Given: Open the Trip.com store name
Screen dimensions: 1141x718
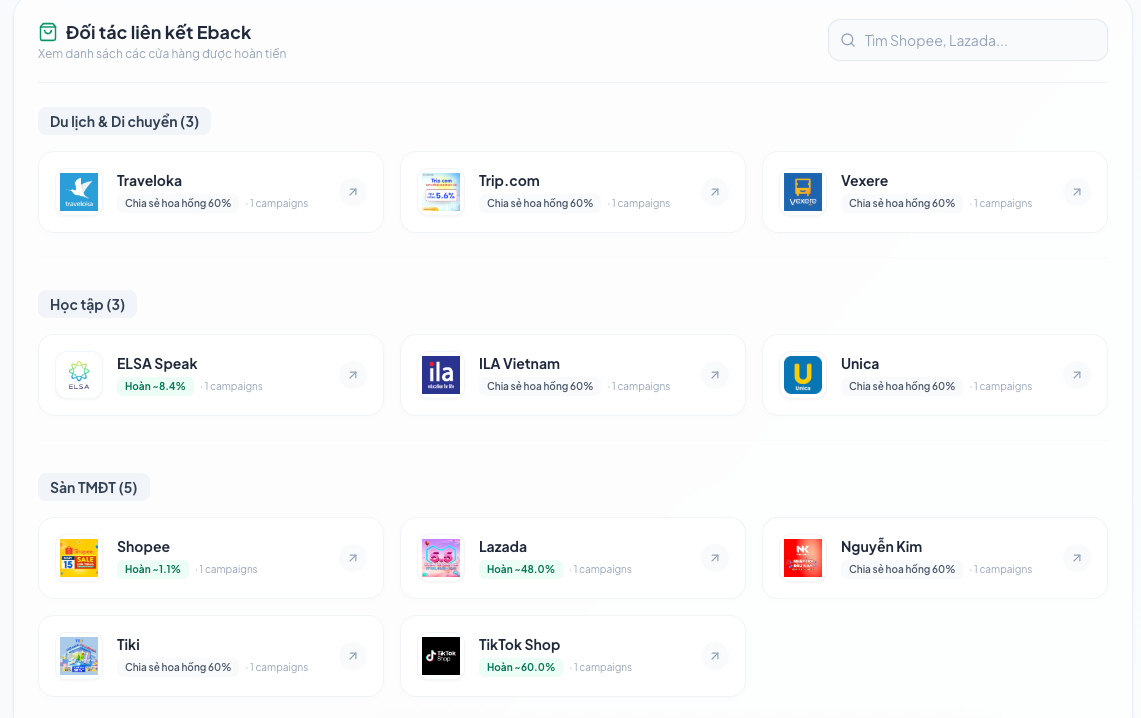Looking at the screenshot, I should pos(509,180).
